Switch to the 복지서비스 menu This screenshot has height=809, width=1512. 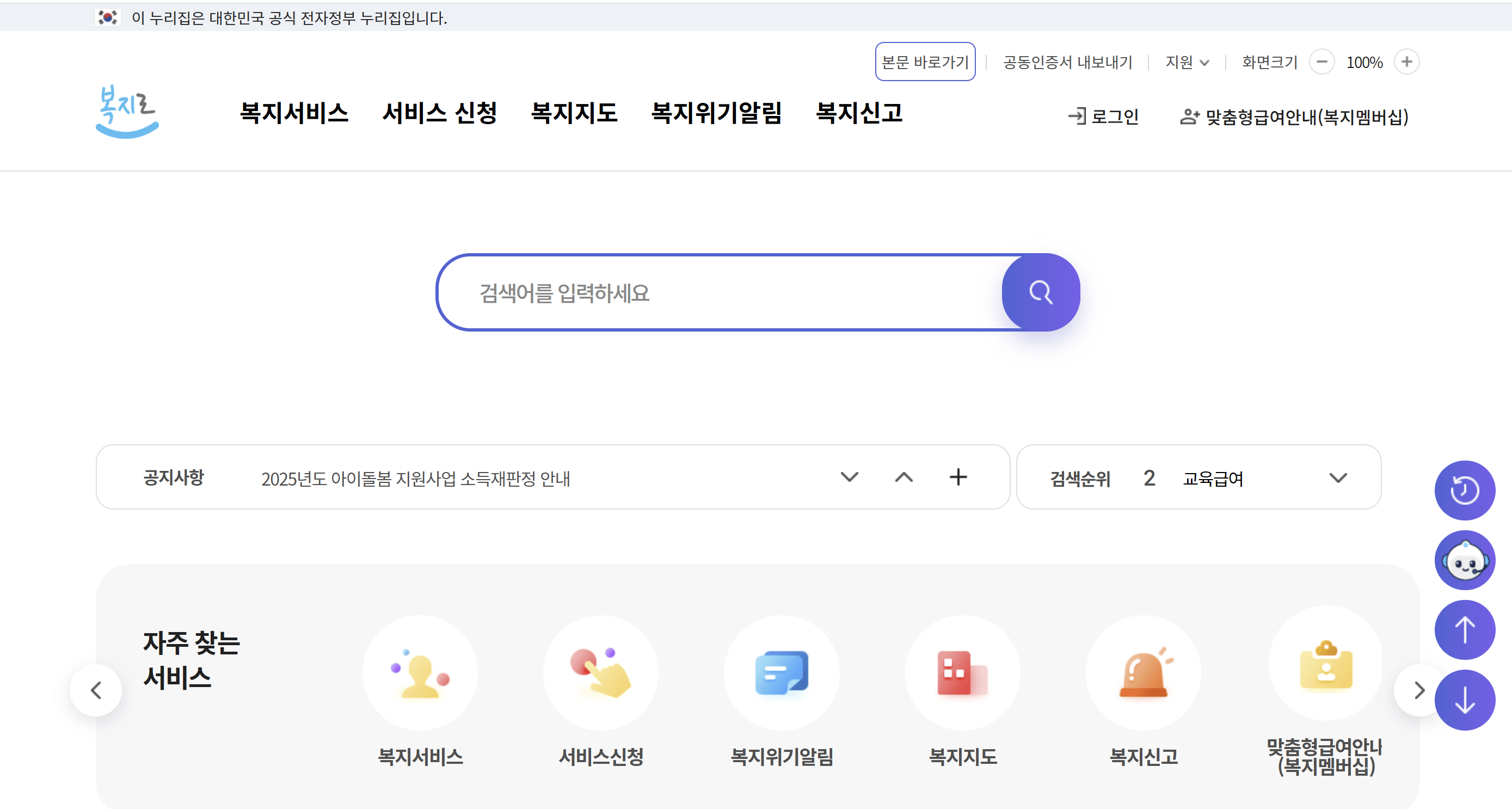point(293,114)
